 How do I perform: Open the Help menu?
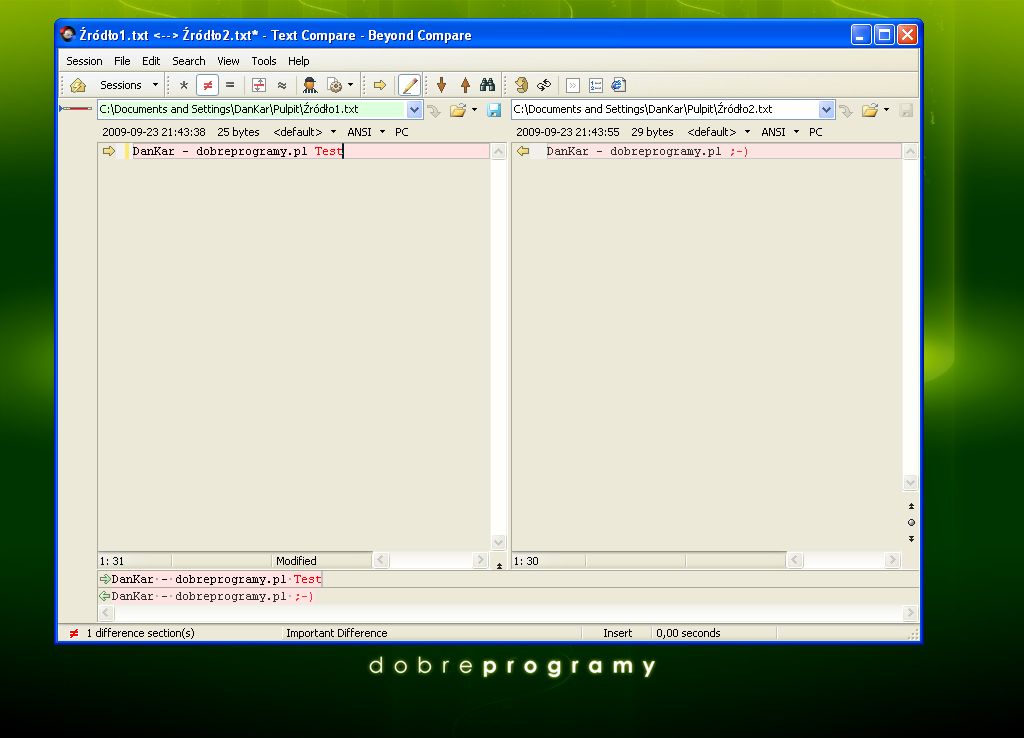(x=298, y=61)
